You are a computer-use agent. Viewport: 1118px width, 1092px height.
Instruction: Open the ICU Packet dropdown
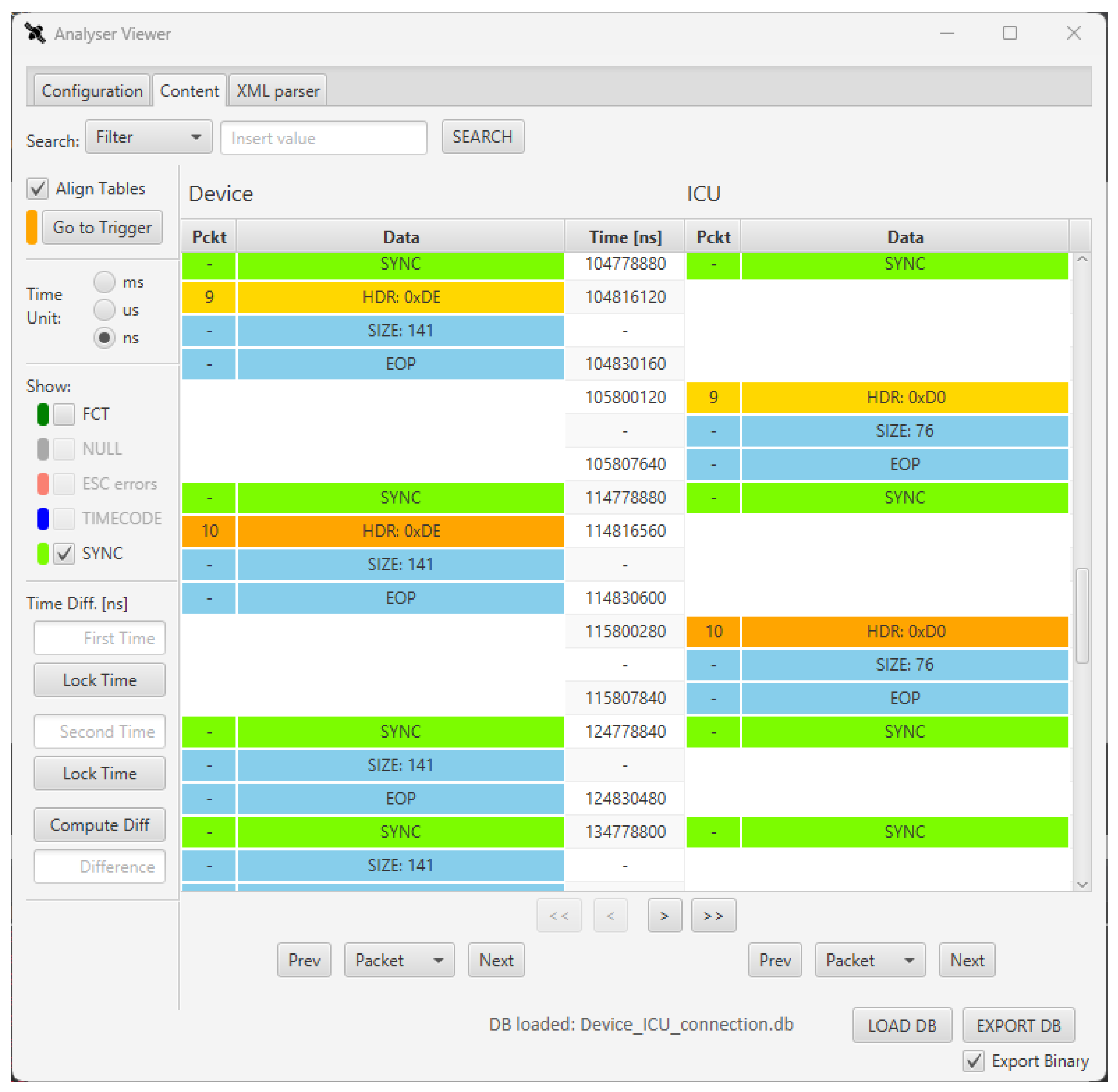tap(870, 960)
